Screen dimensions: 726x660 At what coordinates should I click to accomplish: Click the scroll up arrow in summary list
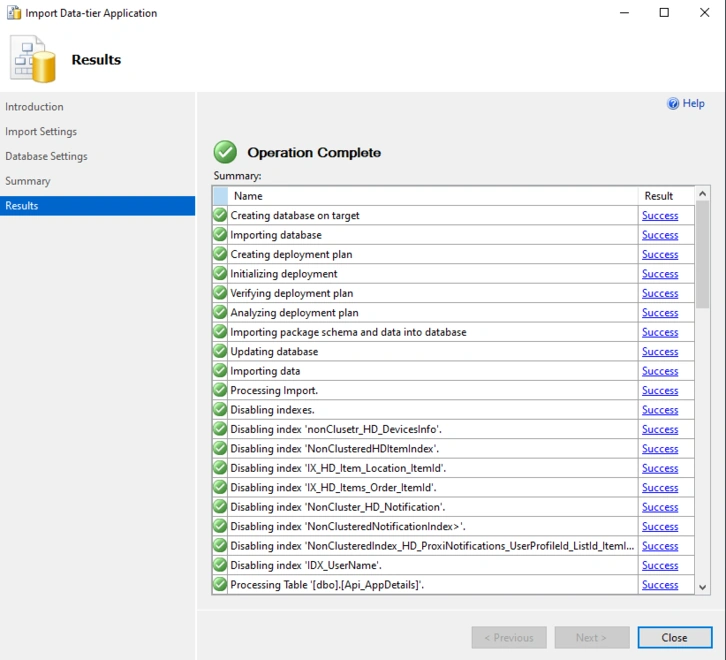(702, 194)
